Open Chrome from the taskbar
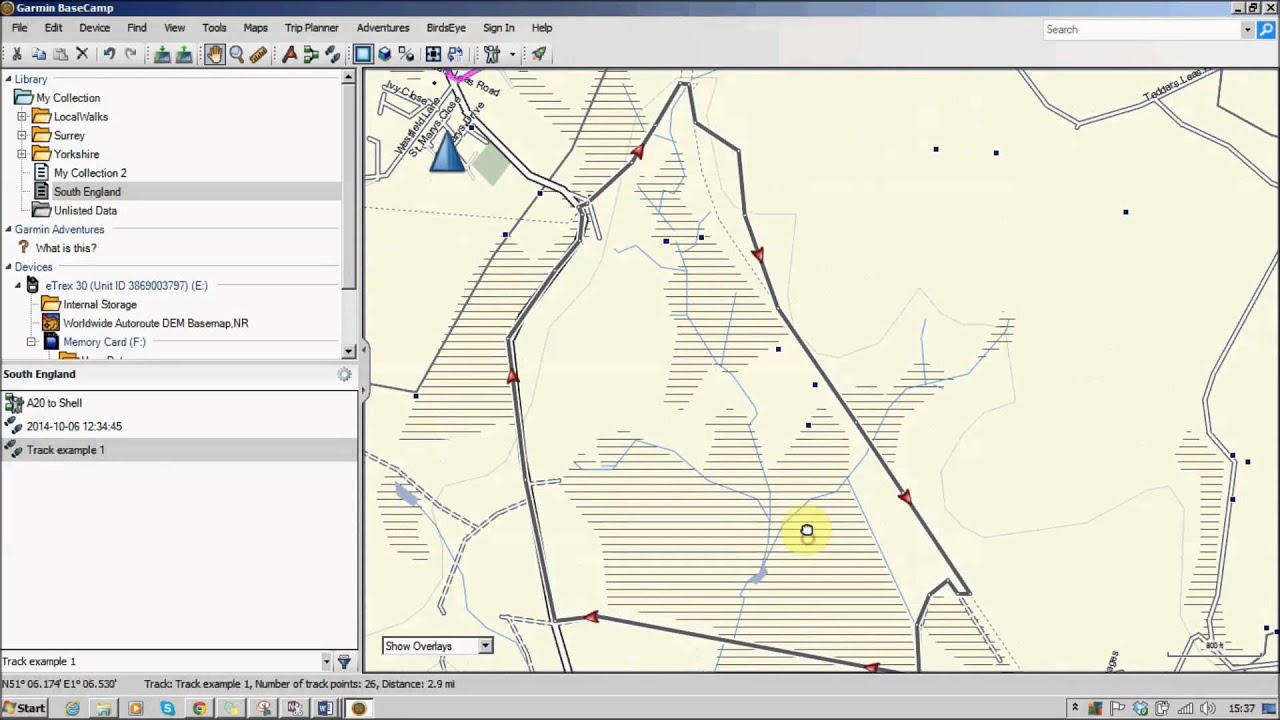This screenshot has height=720, width=1280. point(199,708)
